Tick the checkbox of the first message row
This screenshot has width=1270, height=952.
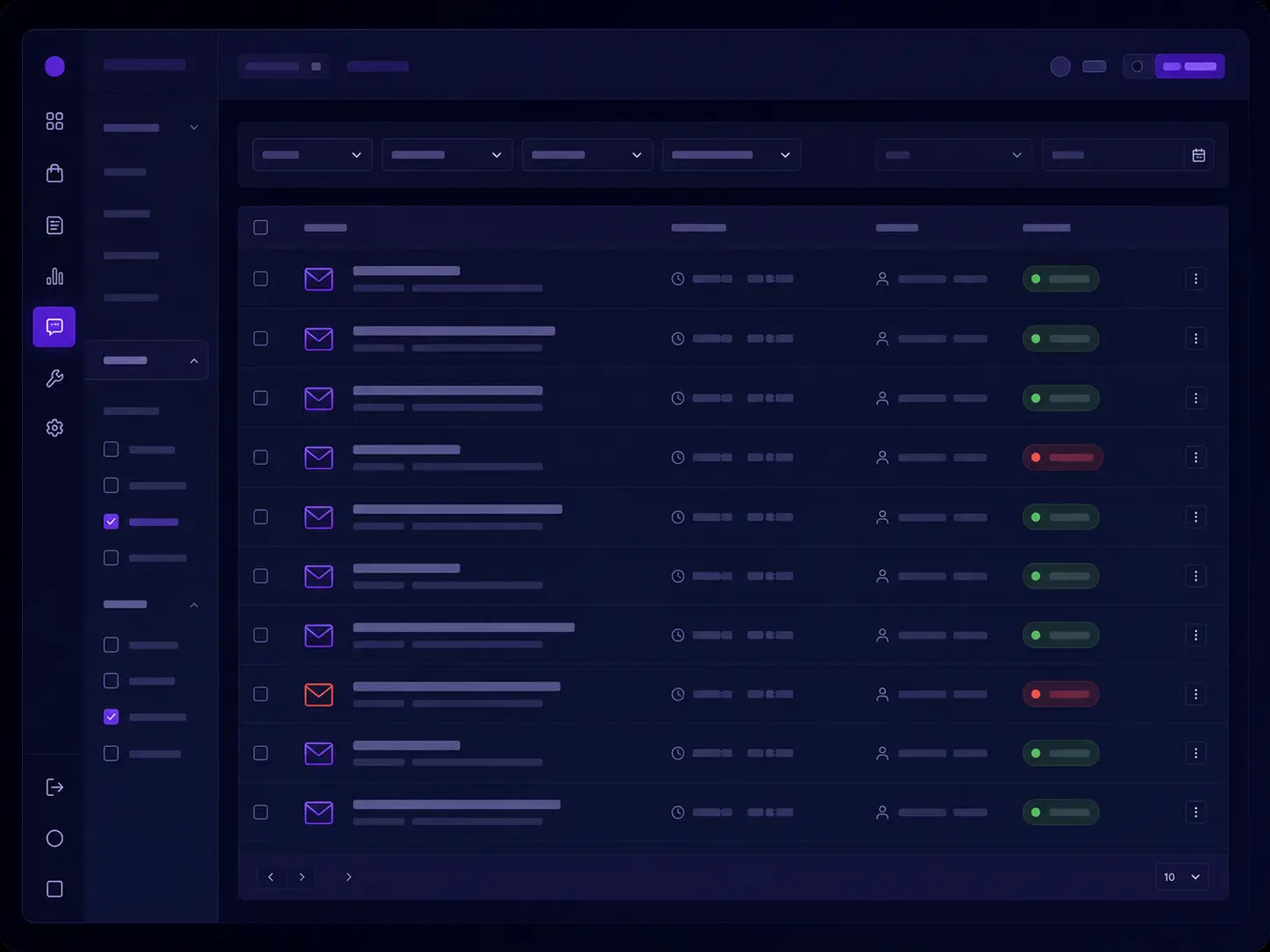click(260, 279)
